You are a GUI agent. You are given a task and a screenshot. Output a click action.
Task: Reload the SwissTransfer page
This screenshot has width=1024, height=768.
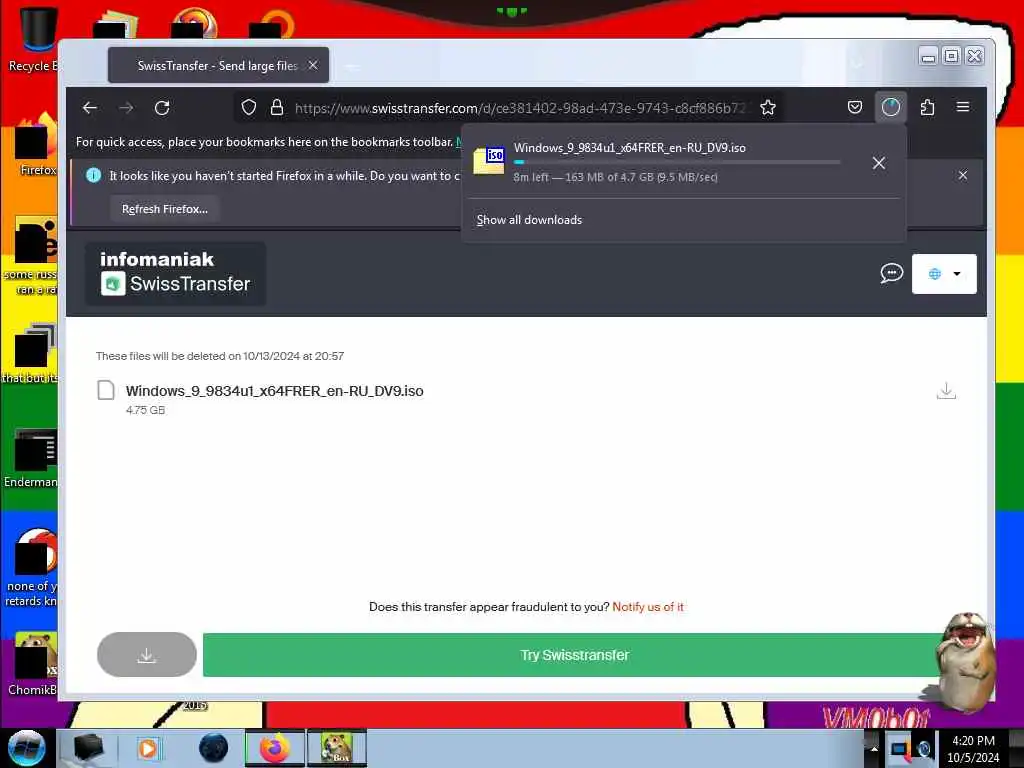(x=162, y=108)
